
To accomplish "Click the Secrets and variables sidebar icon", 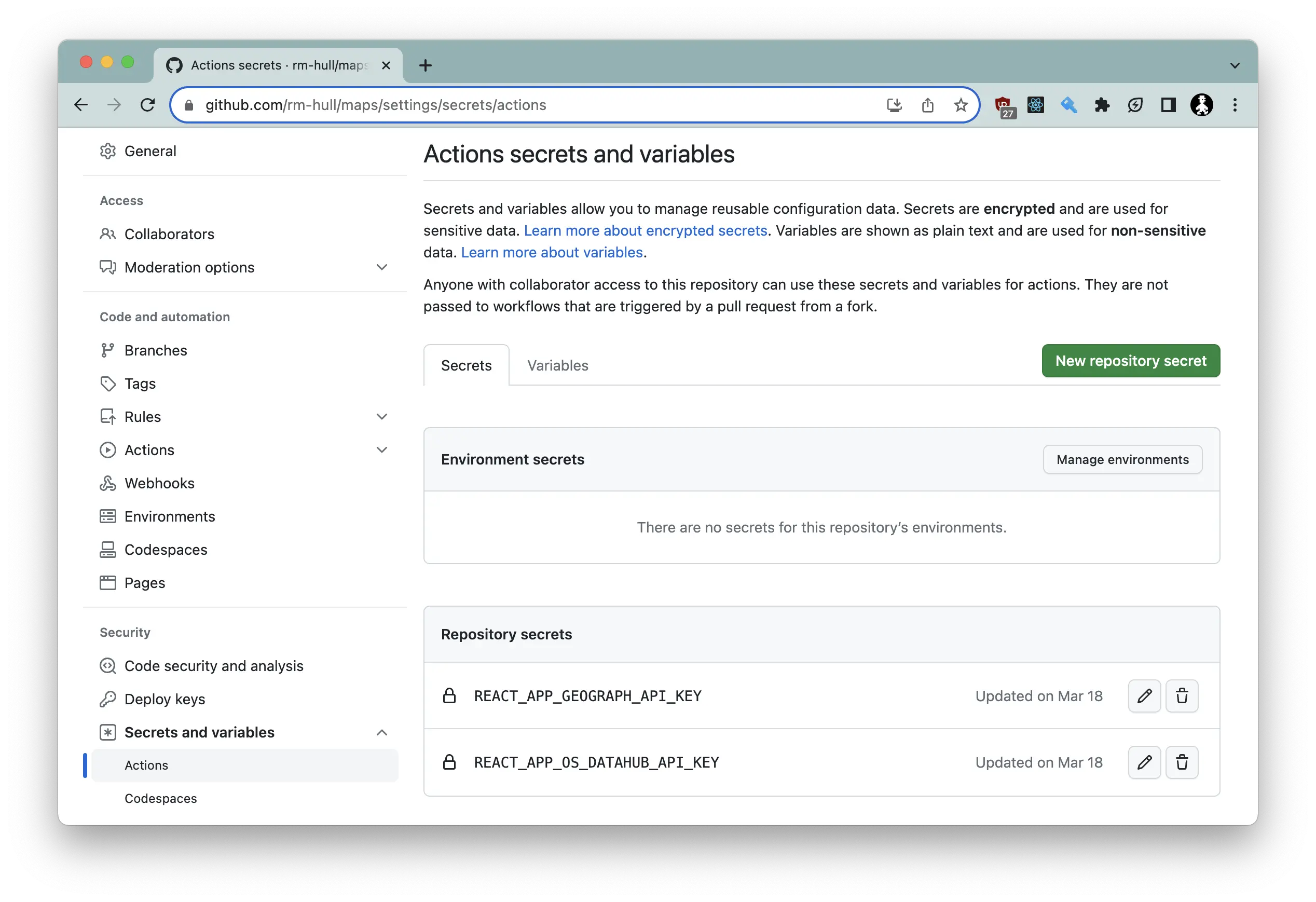I will (107, 731).
